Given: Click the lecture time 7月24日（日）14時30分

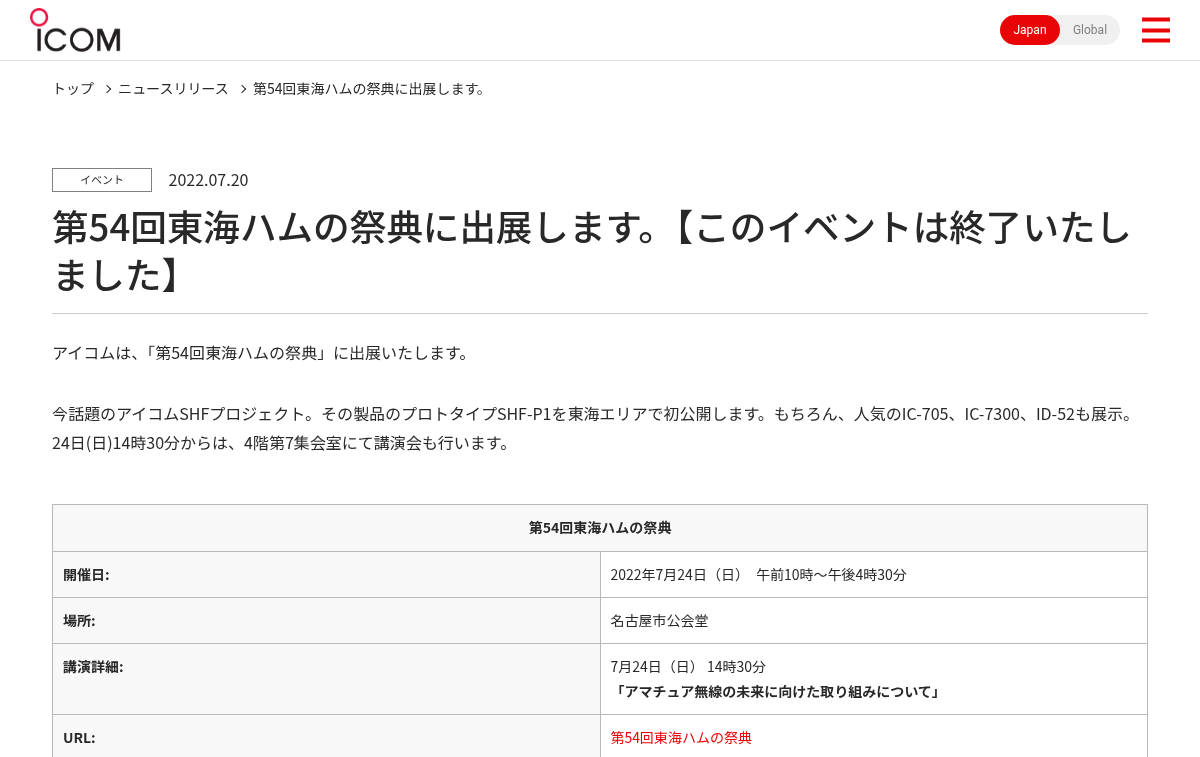Looking at the screenshot, I should coord(688,666).
